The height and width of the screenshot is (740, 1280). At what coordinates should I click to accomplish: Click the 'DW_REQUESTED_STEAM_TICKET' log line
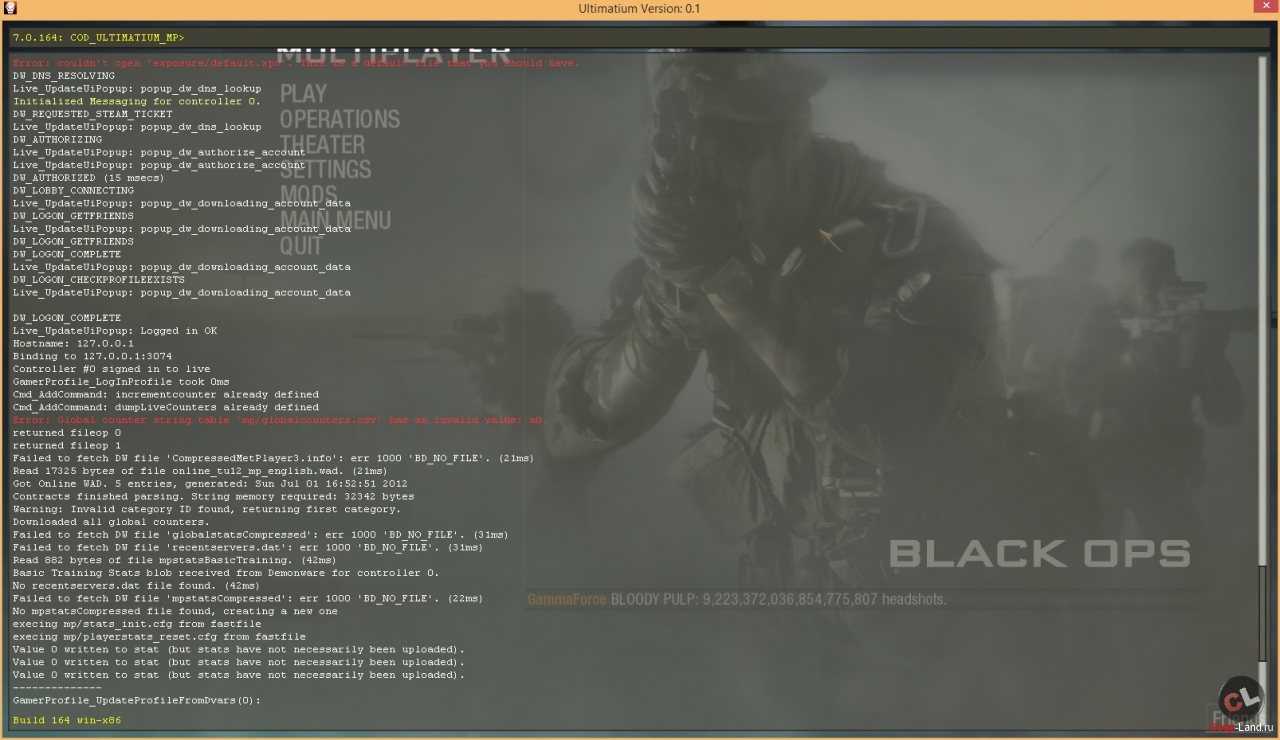93,114
